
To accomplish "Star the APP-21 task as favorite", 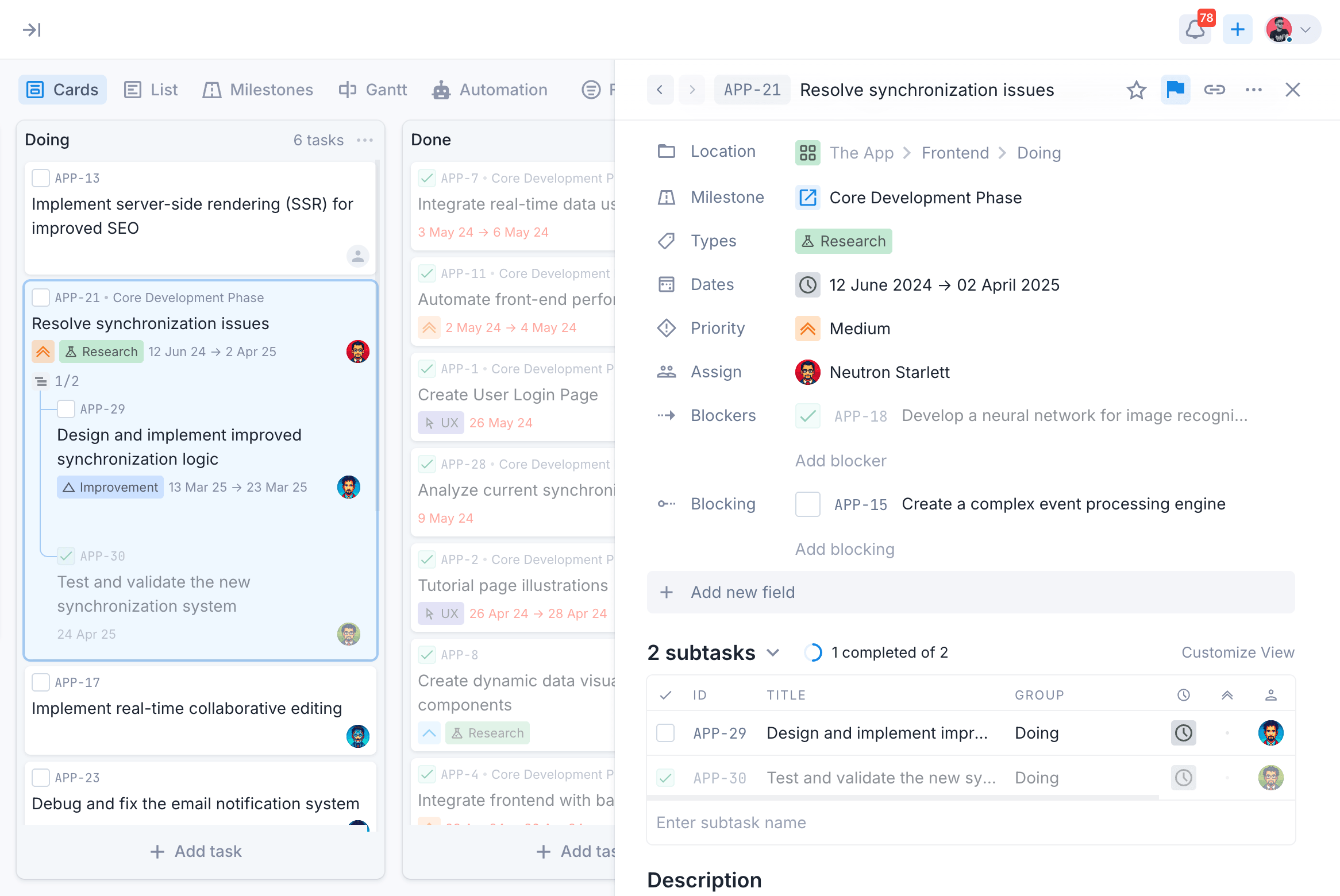I will pos(1136,90).
